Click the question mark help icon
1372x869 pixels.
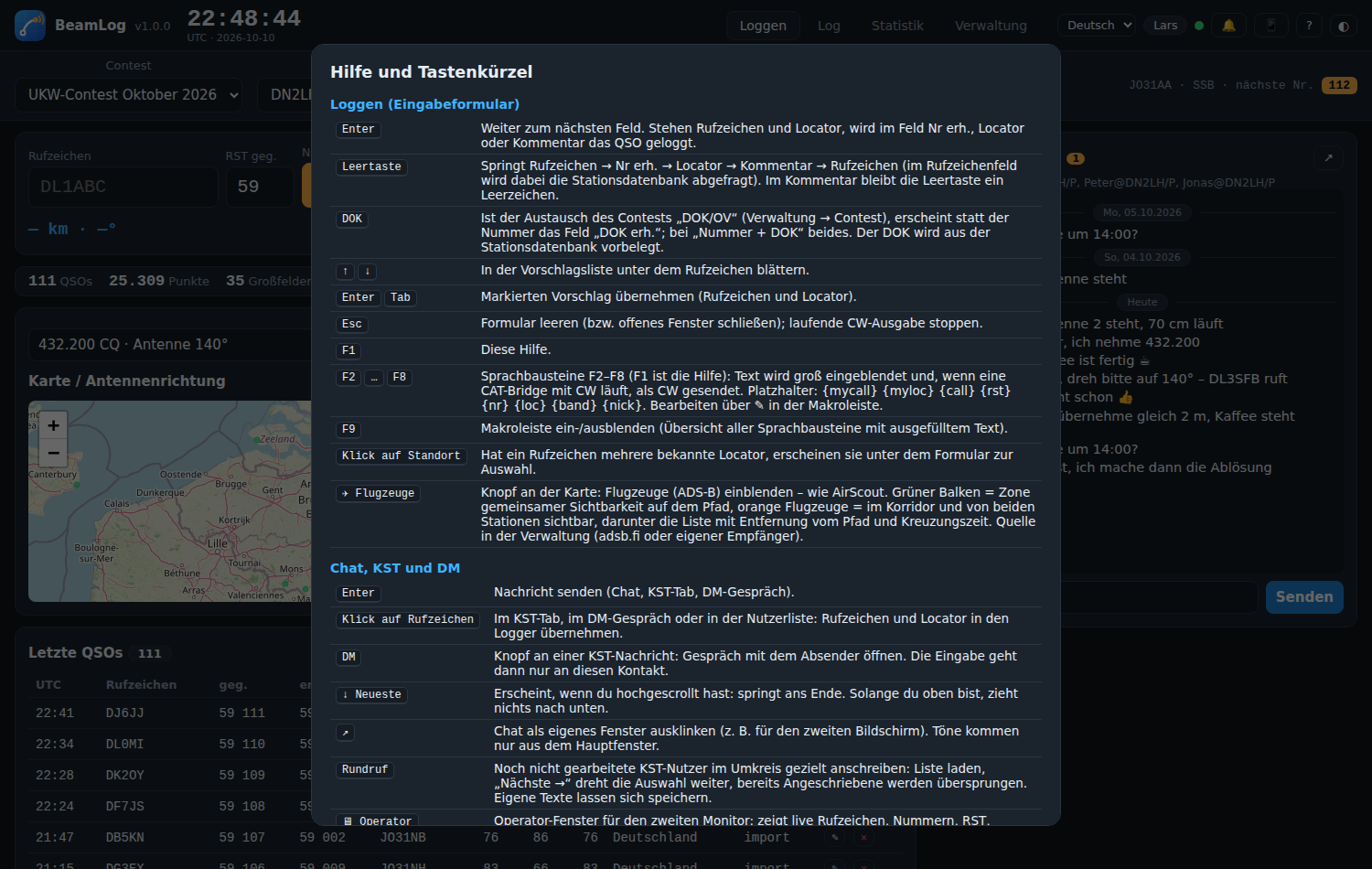click(x=1309, y=26)
